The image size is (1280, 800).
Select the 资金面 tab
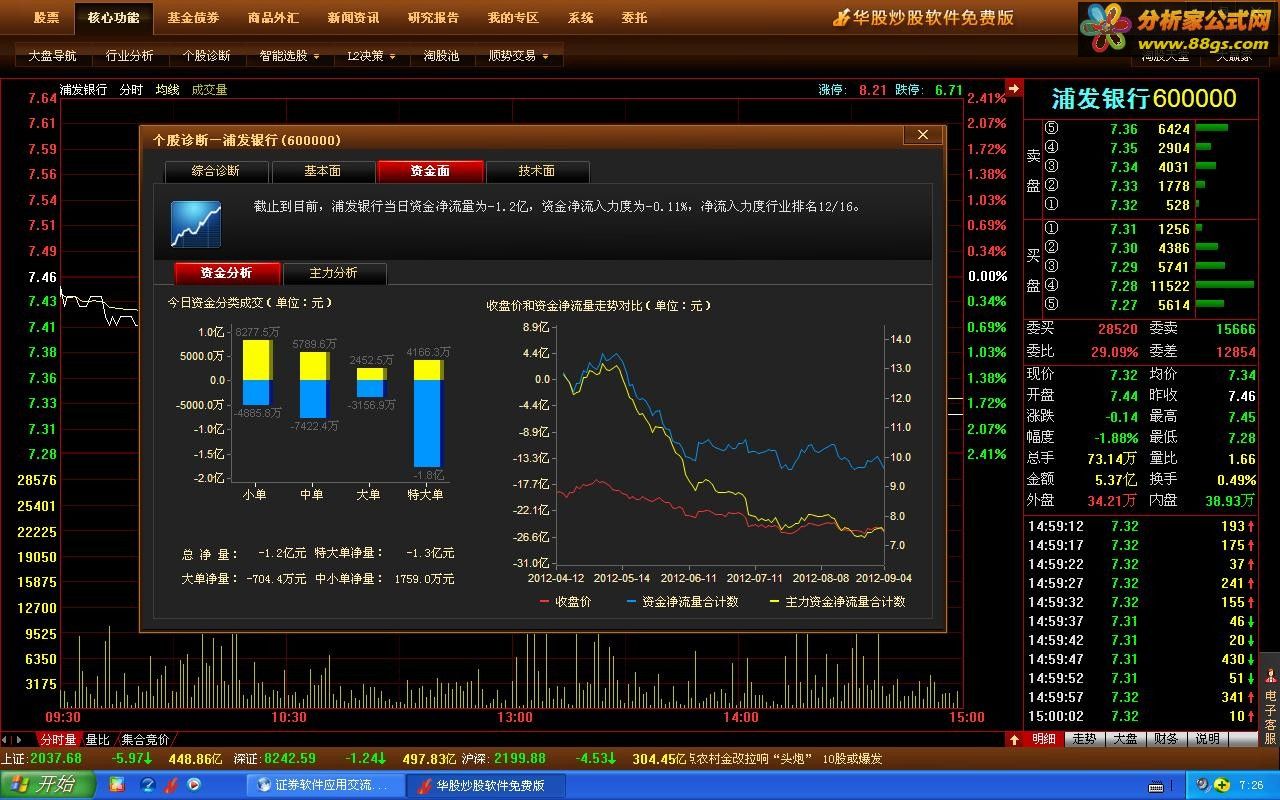pos(430,171)
